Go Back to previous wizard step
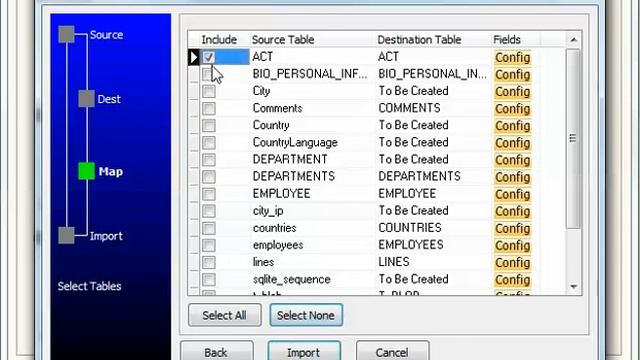 (x=217, y=351)
